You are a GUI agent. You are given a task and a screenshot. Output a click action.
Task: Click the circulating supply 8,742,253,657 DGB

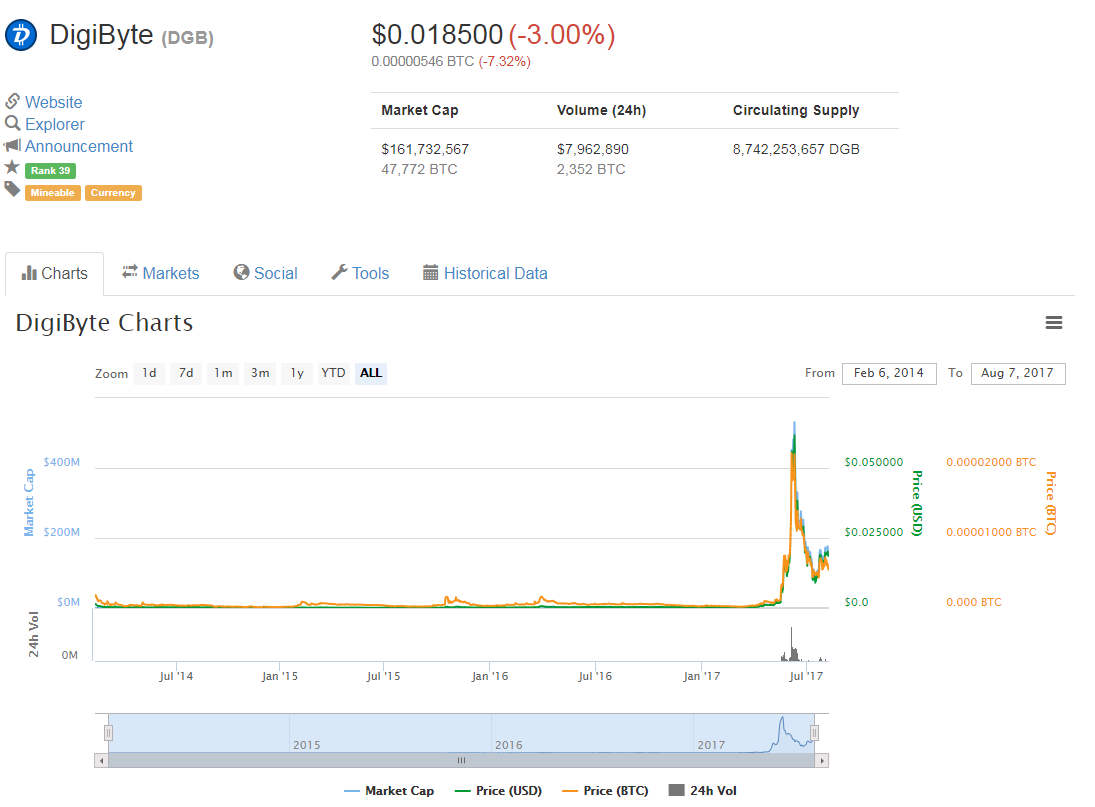point(796,149)
